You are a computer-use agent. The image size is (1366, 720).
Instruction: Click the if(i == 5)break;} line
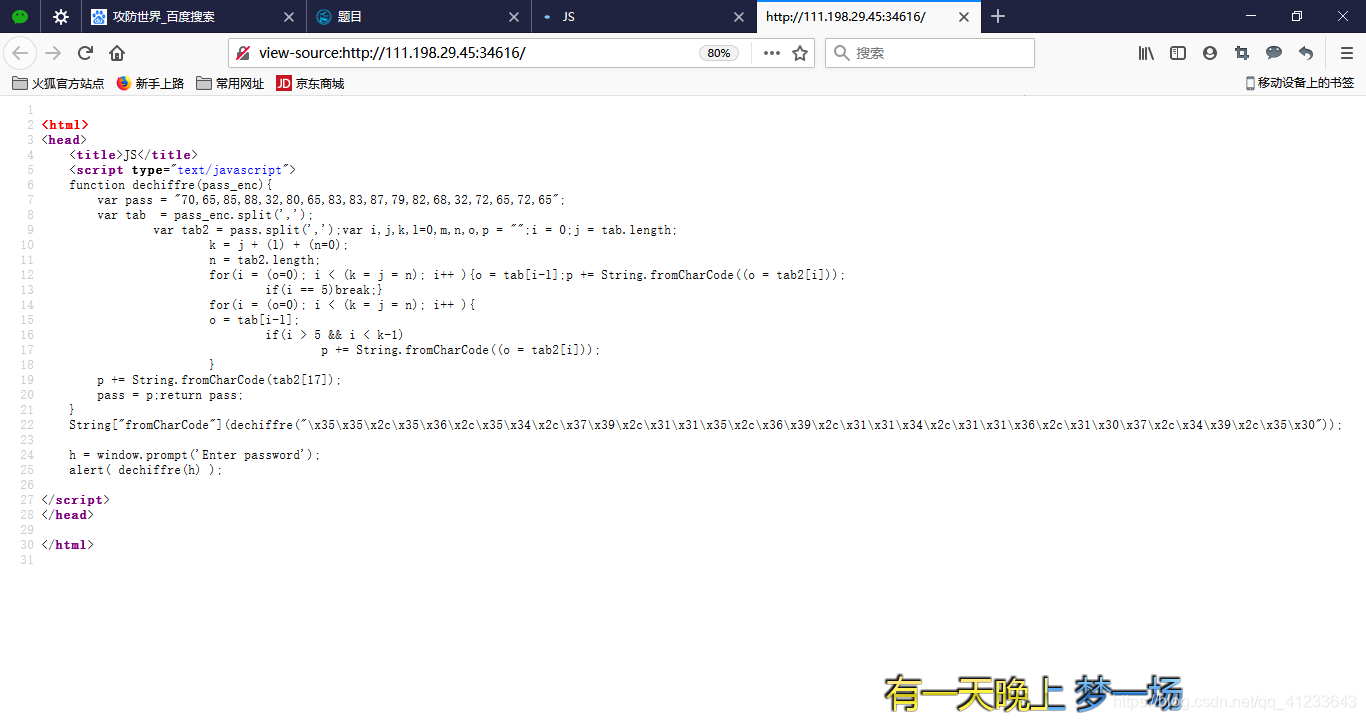pos(324,290)
